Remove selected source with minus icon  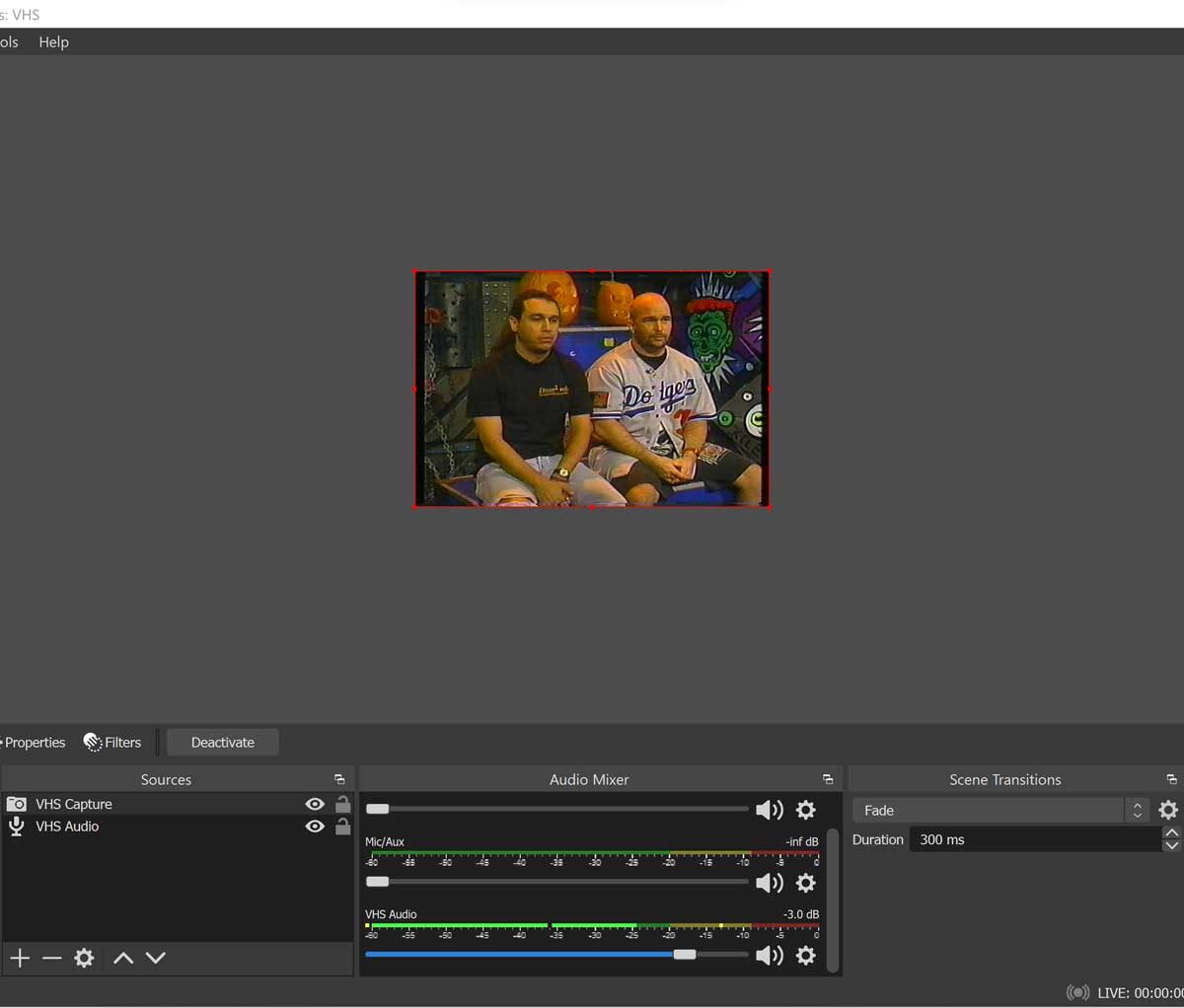[52, 958]
